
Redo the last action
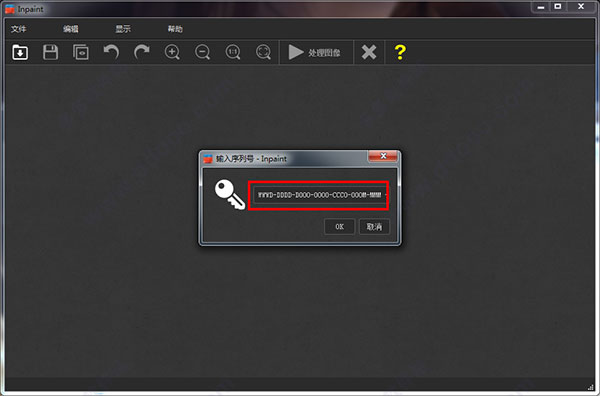tap(142, 52)
